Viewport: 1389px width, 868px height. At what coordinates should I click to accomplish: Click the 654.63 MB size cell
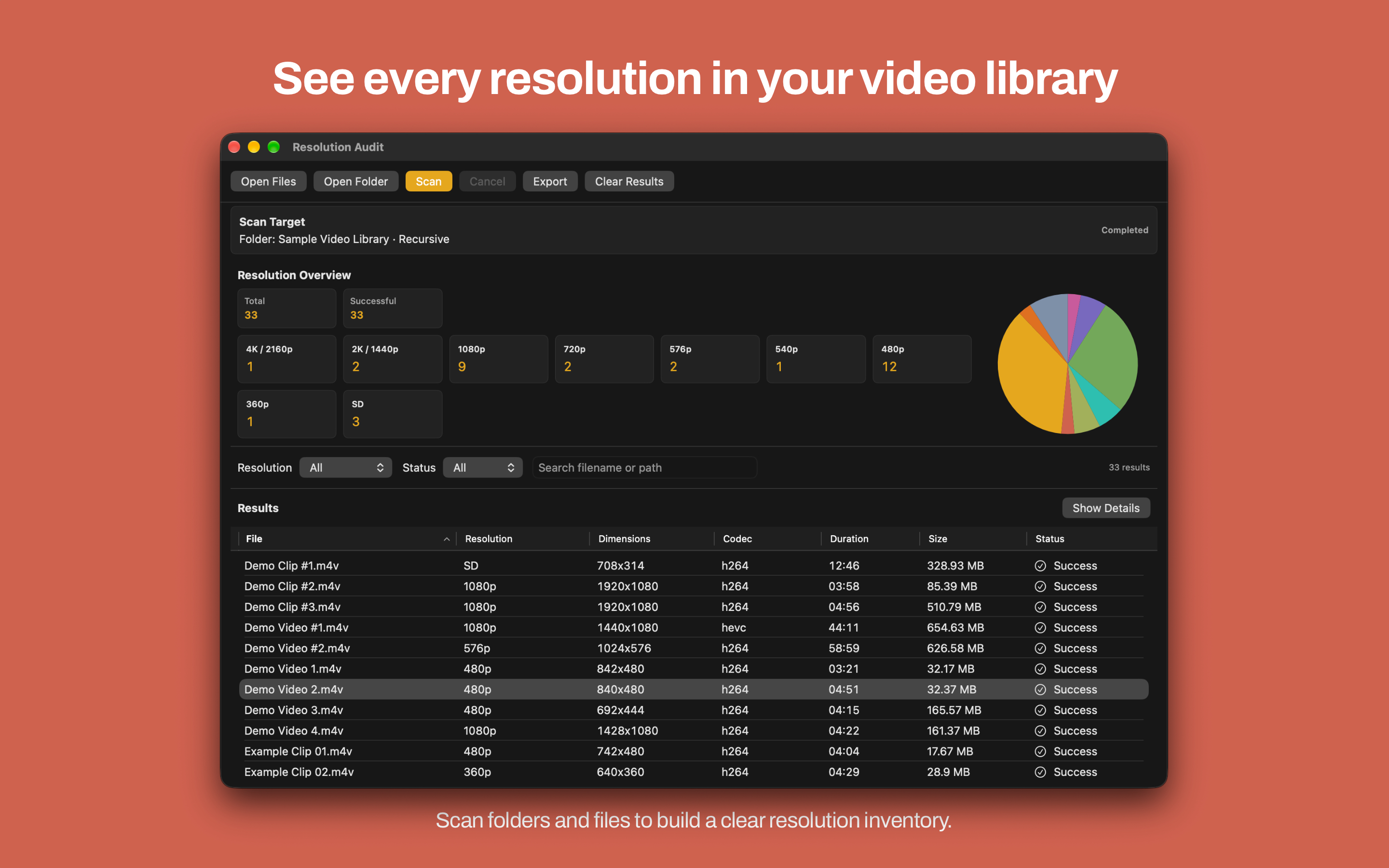955,627
